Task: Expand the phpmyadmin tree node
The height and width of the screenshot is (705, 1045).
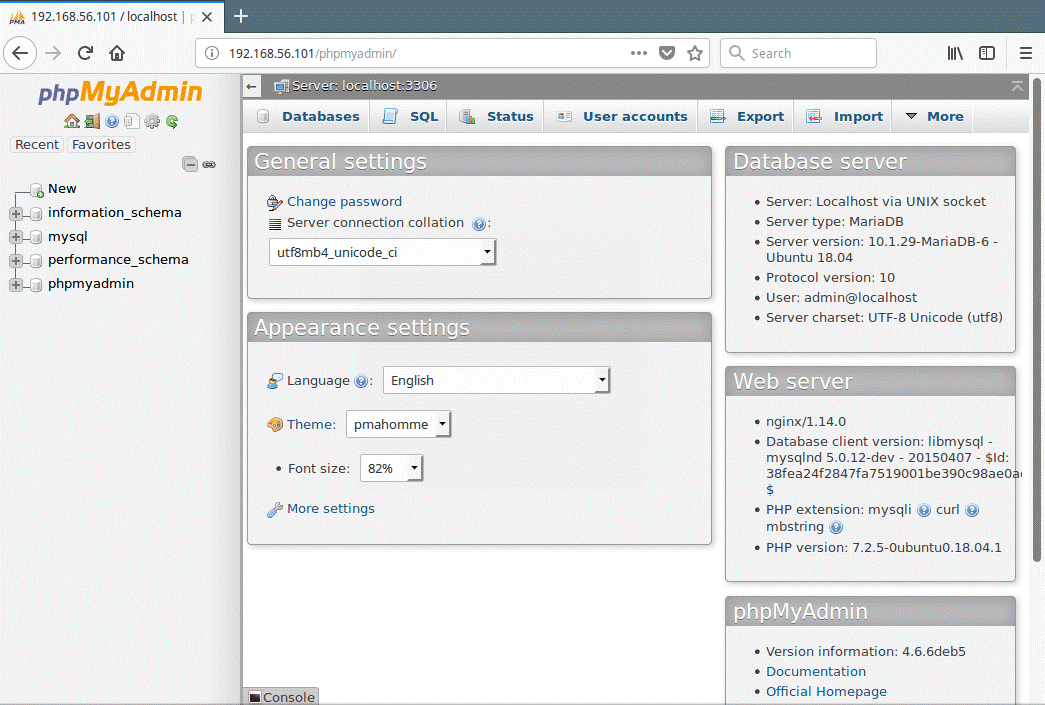Action: coord(16,285)
